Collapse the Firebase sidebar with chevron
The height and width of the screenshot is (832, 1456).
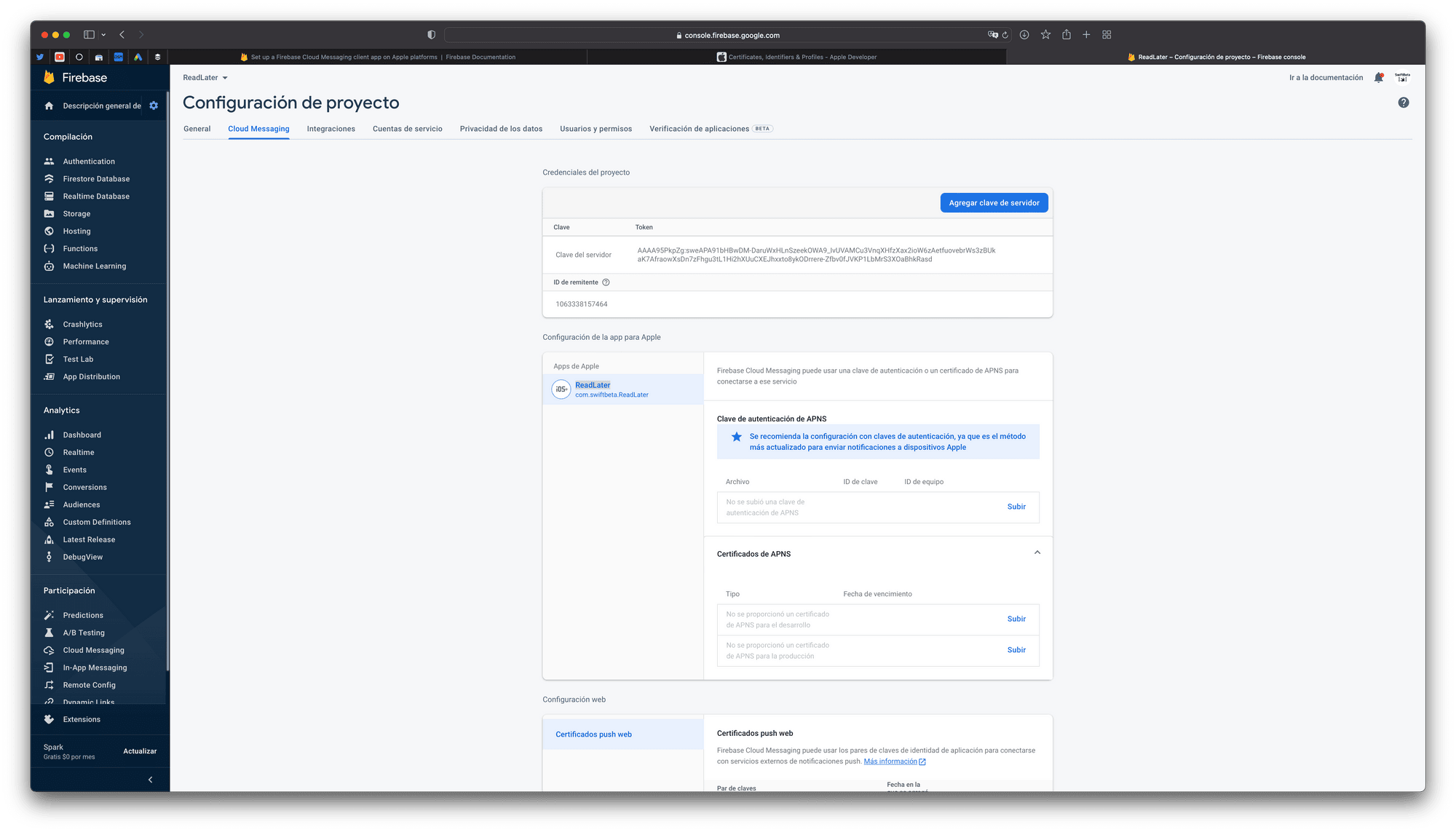(x=151, y=780)
